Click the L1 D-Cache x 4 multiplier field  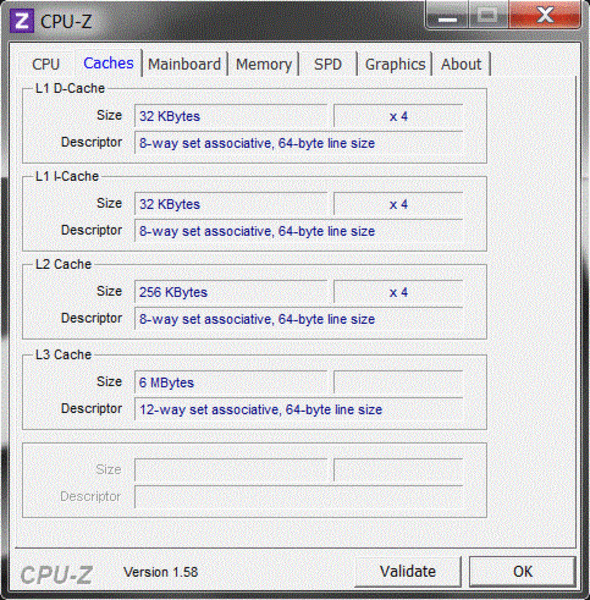click(398, 116)
